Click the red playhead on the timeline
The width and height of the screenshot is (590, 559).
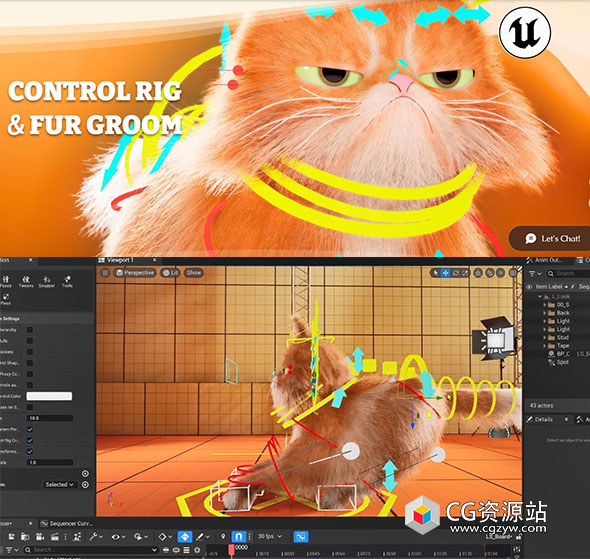(231, 550)
